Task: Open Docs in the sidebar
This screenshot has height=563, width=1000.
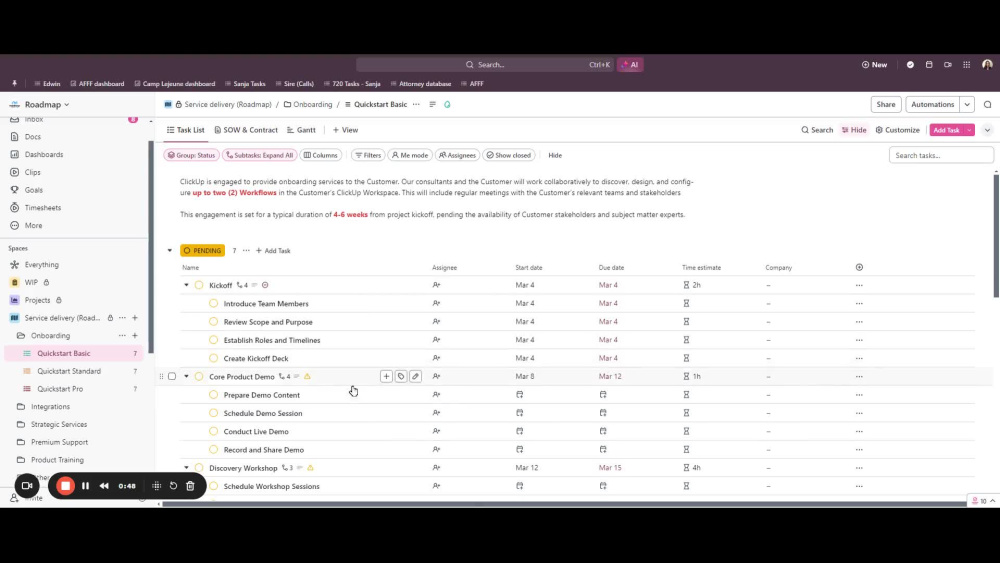Action: [x=33, y=136]
